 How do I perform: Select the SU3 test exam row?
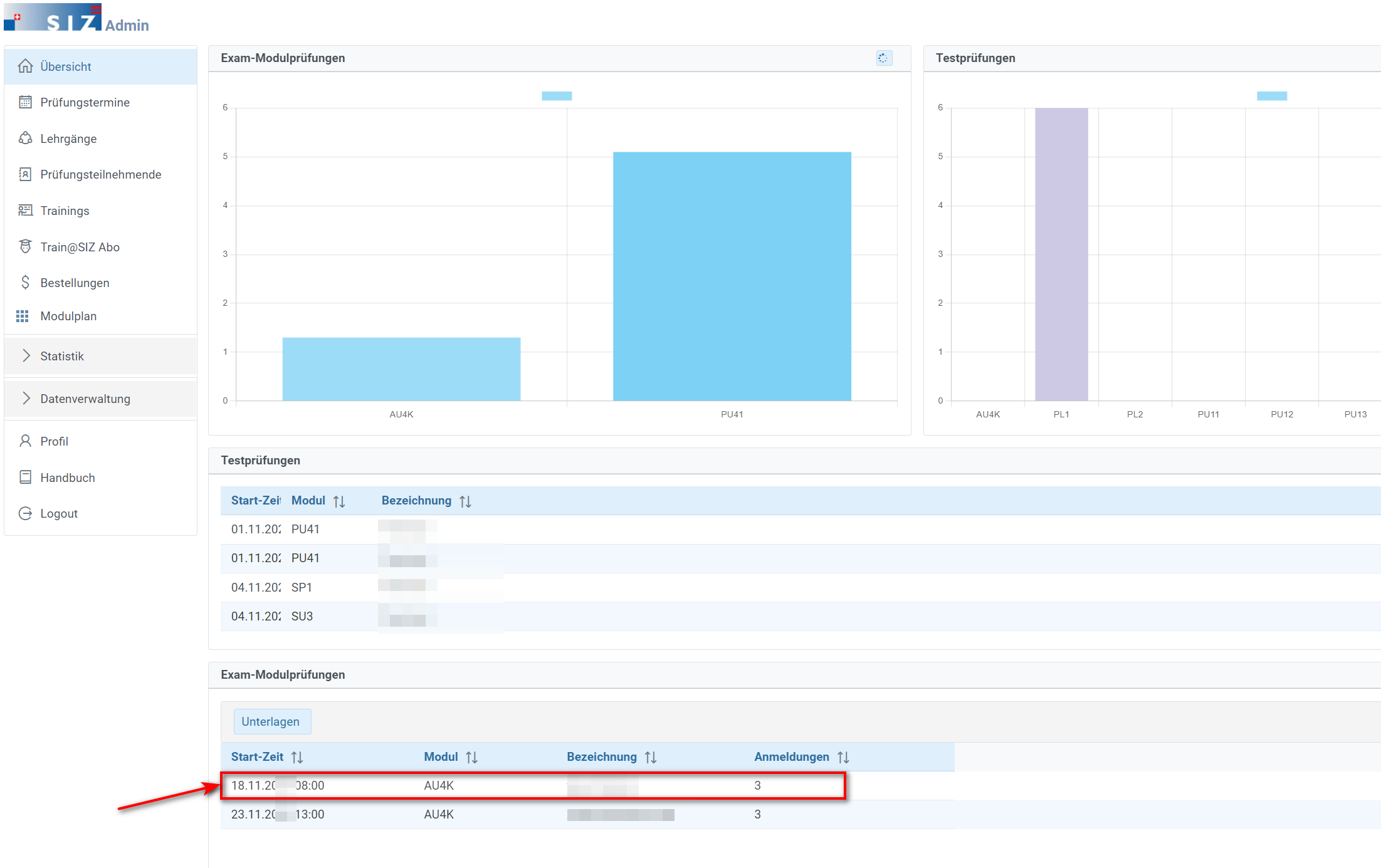pos(801,616)
